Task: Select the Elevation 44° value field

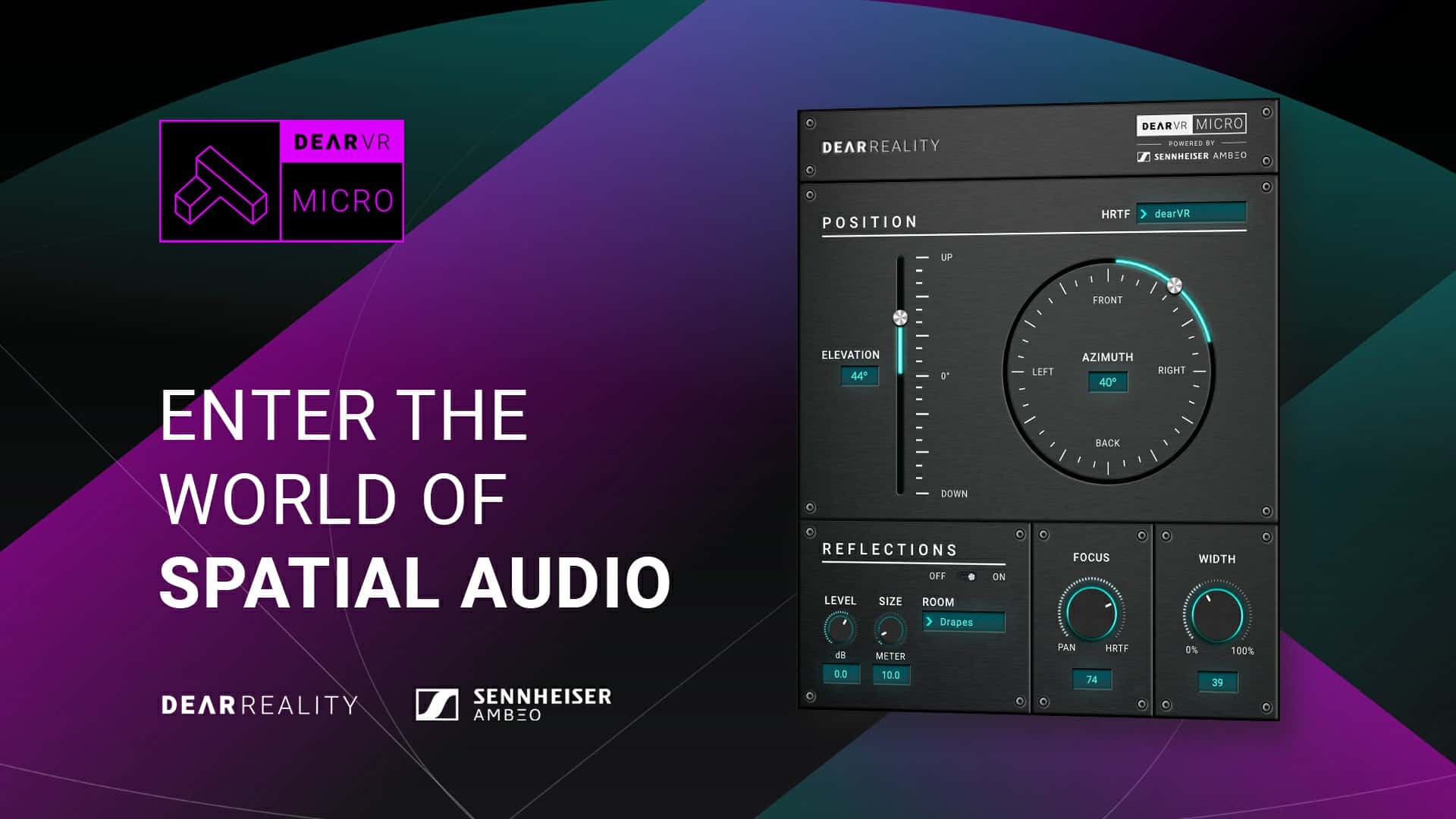Action: [x=859, y=375]
